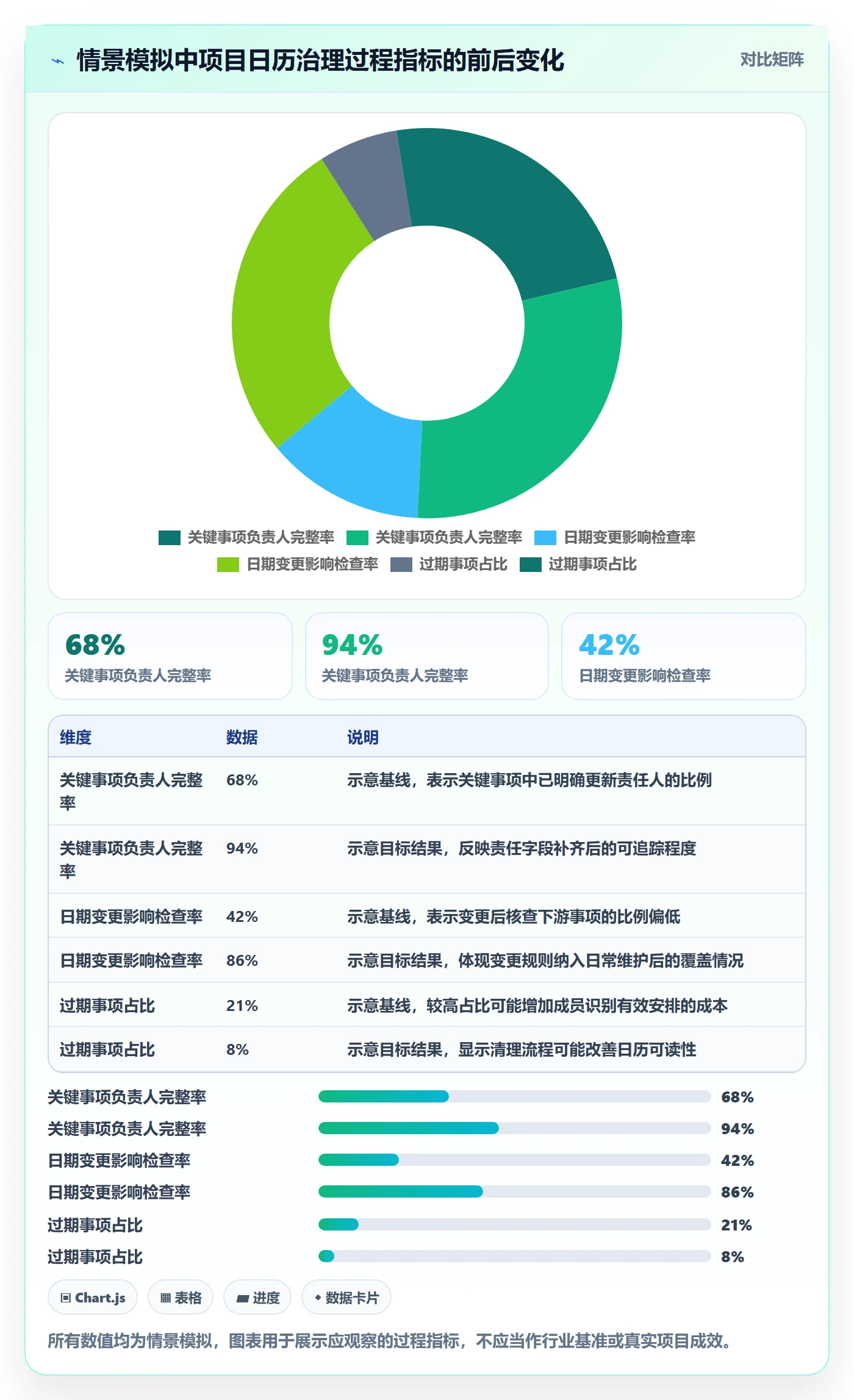Screen dimensions: 854x1400
Task: Click the 维度 column header
Action: click(x=76, y=737)
